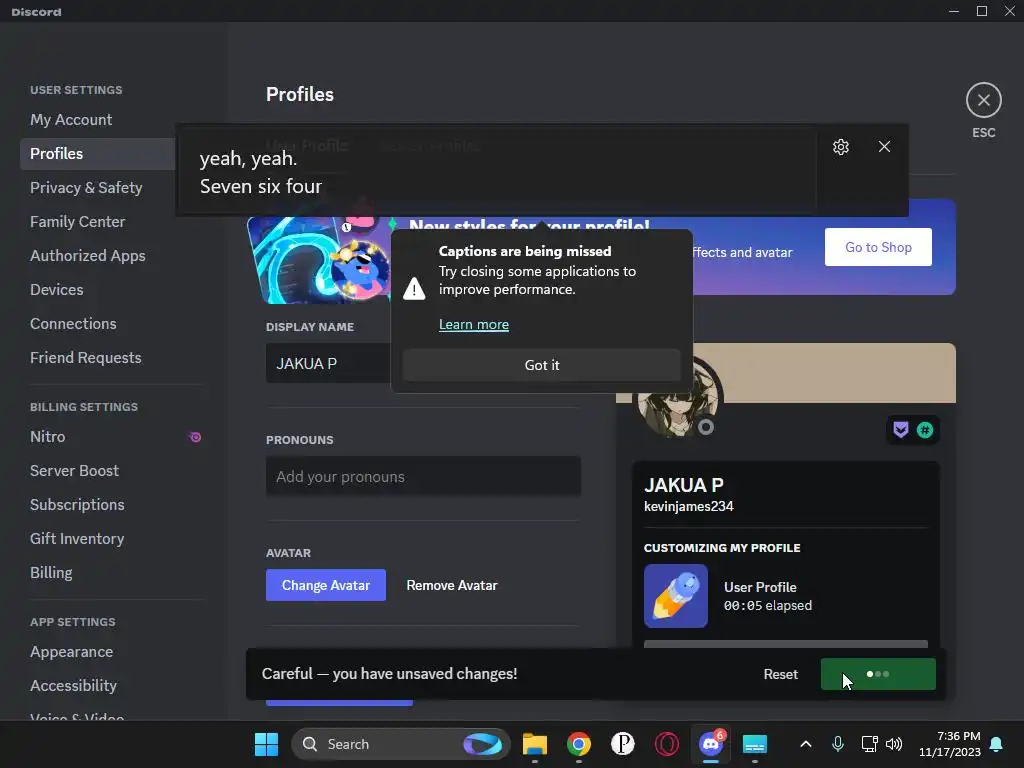Click Go to Shop button
This screenshot has height=768, width=1024.
(x=878, y=247)
